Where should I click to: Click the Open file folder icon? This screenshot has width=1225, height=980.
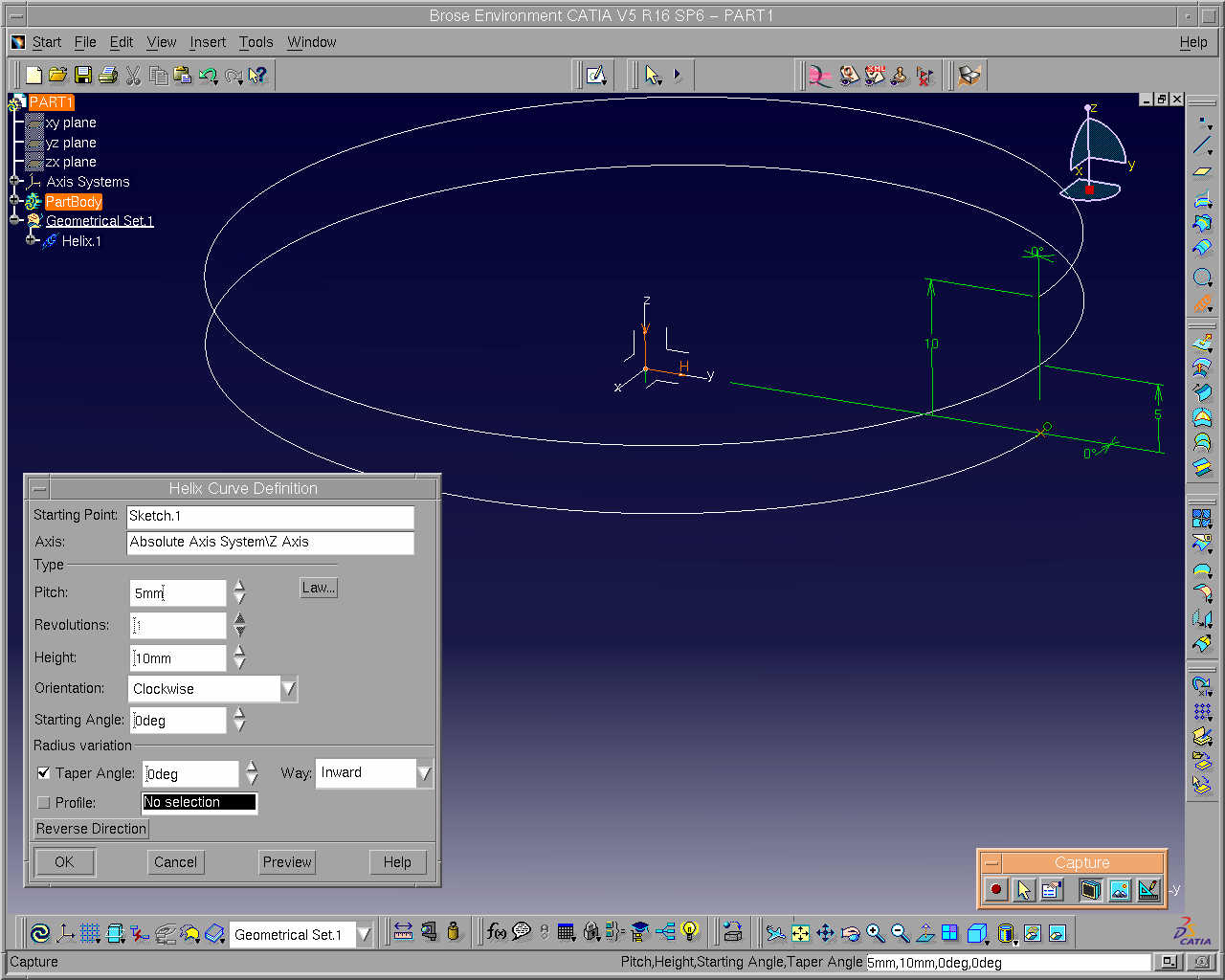(x=58, y=75)
